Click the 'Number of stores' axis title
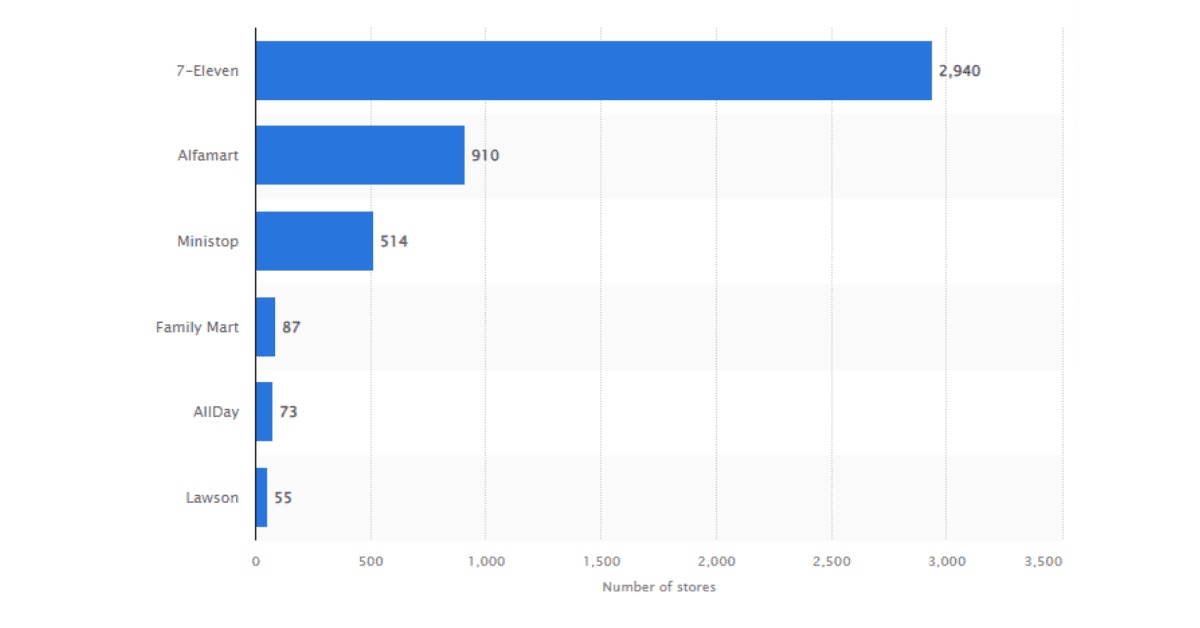The width and height of the screenshot is (1200, 628). [659, 587]
